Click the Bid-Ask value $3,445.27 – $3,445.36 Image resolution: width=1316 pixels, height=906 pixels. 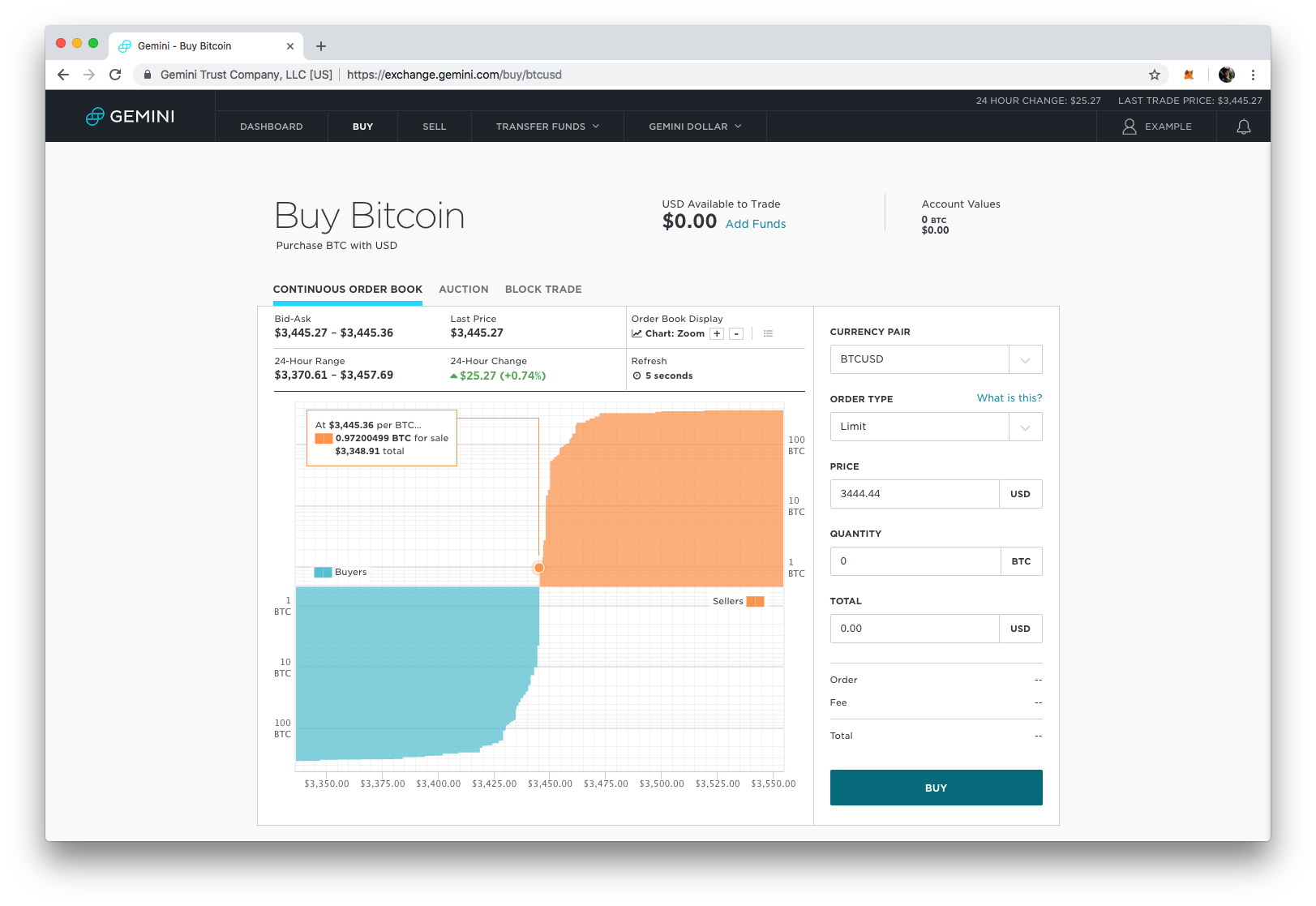[334, 333]
